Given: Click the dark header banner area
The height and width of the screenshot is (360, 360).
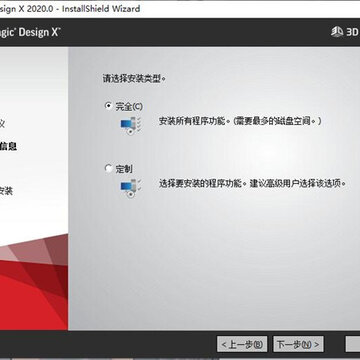Looking at the screenshot, I should click(x=193, y=32).
